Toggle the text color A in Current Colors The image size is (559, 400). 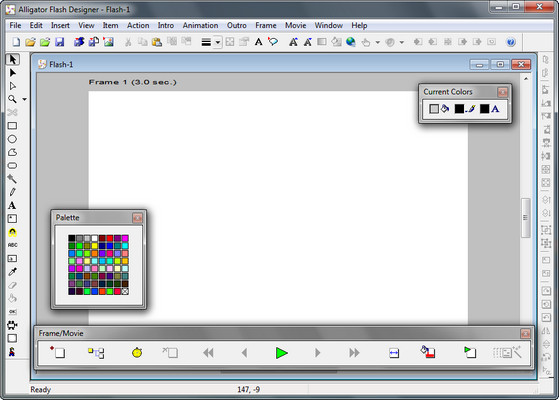point(495,109)
